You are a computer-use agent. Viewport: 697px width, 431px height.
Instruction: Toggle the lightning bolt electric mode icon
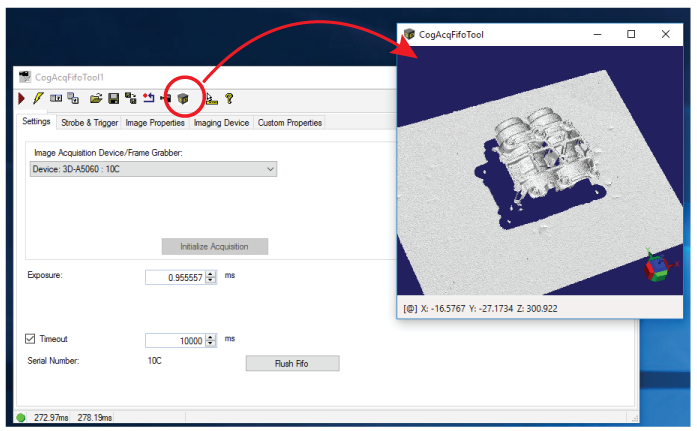(38, 98)
